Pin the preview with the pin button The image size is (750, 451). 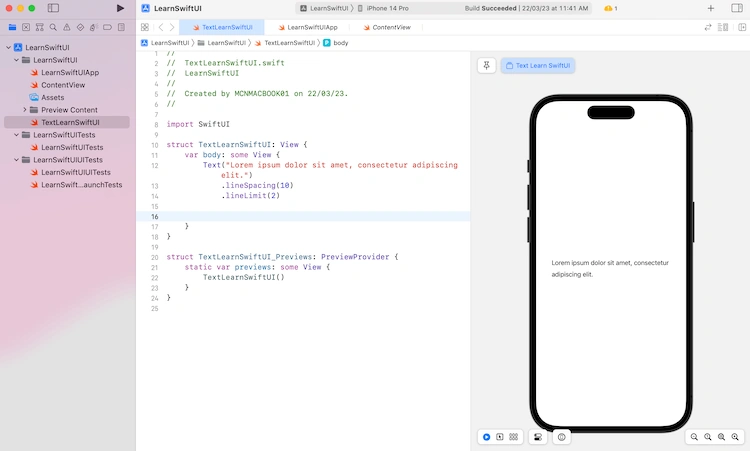(486, 66)
